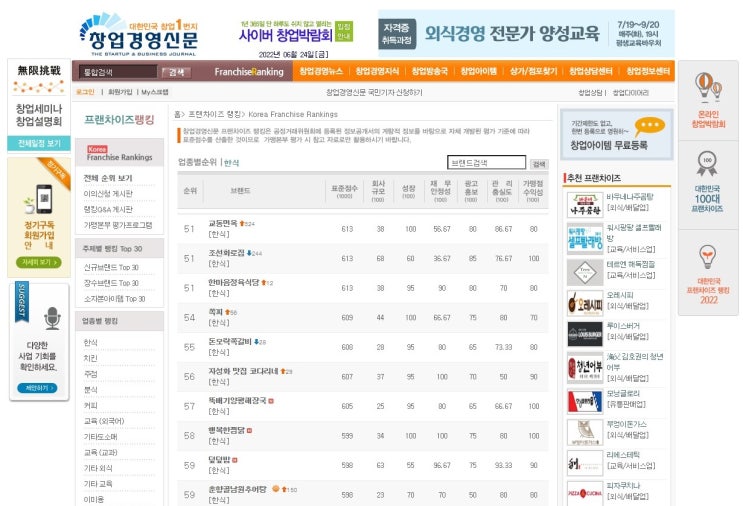Click 전체일정 보기 in 창업세미나 box

[39, 143]
